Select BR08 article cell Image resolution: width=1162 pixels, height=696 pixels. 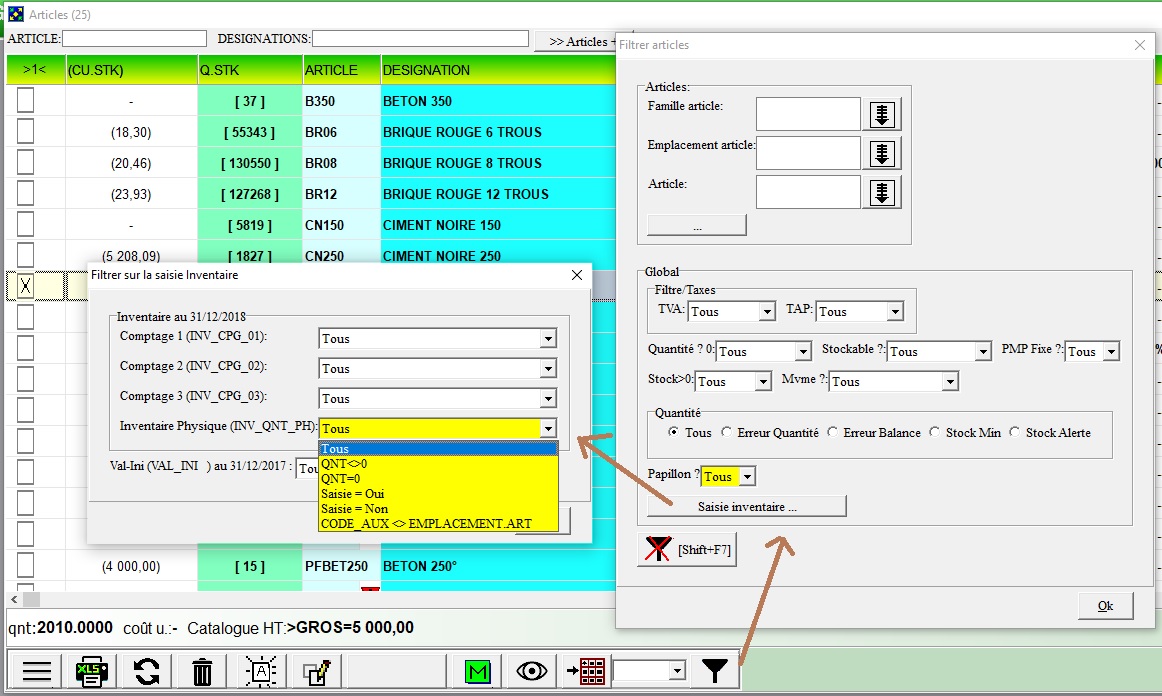(342, 162)
